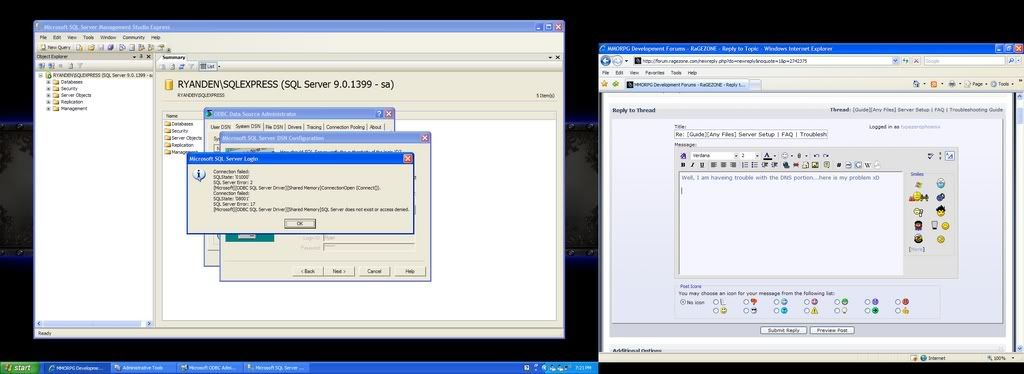Expand the Databases node in Object Explorer
The height and width of the screenshot is (374, 1024).
(x=48, y=82)
